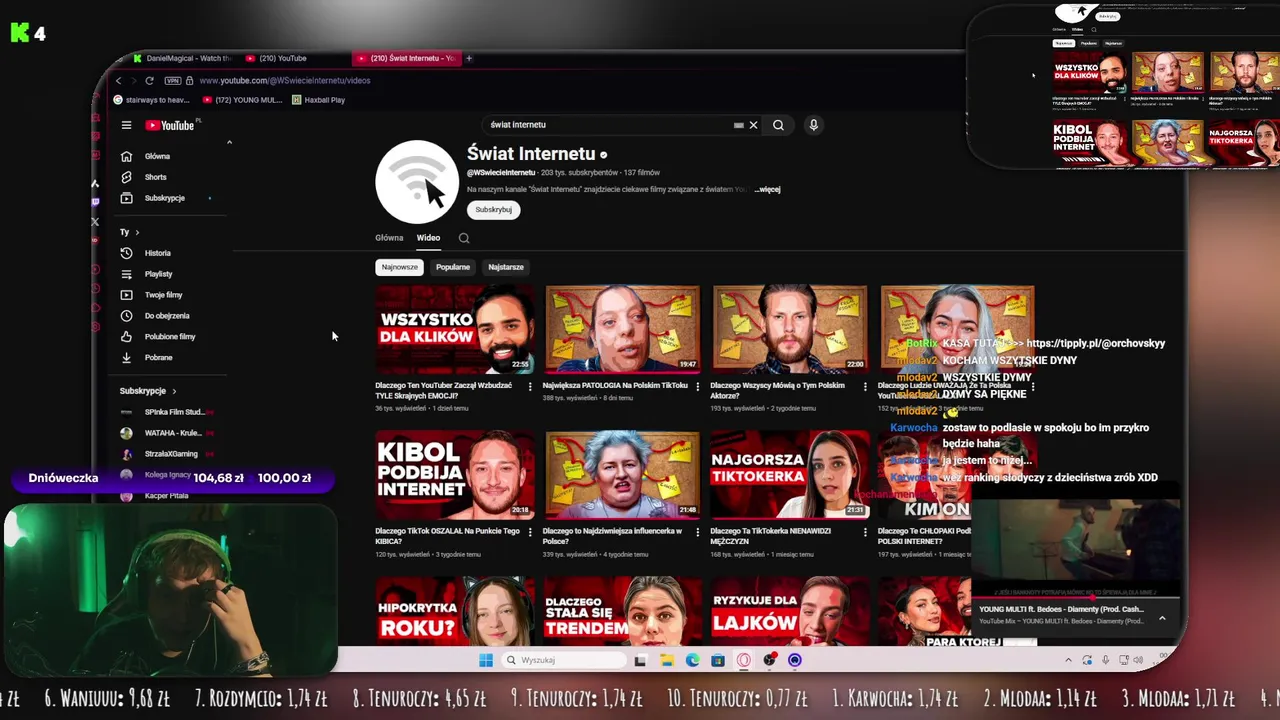Screen dimensions: 1280x720
Task: Seek the mini player progress bar
Action: [x=1075, y=599]
